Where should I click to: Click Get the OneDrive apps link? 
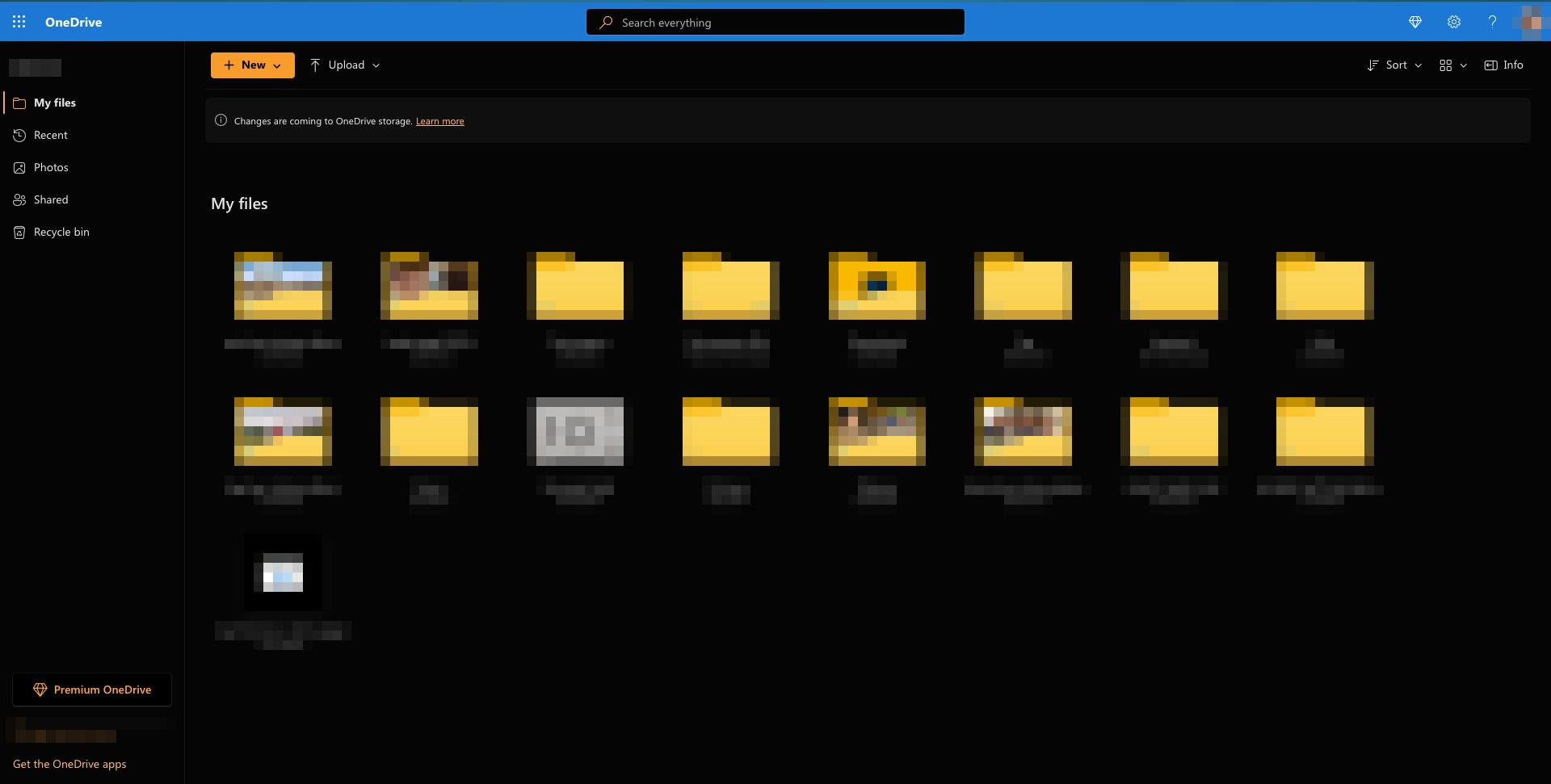click(x=69, y=764)
